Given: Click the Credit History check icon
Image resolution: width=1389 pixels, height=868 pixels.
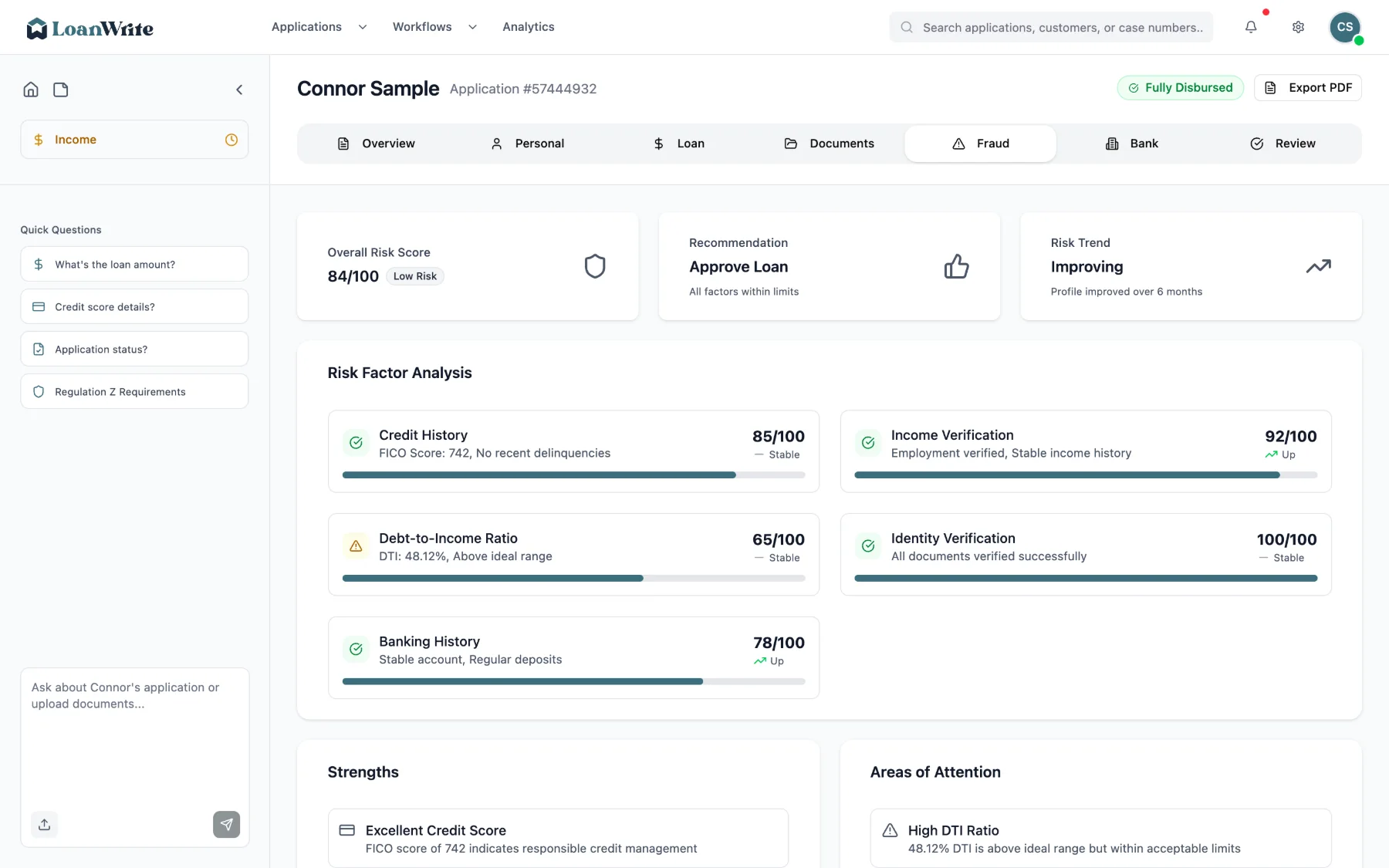Looking at the screenshot, I should click(x=356, y=443).
